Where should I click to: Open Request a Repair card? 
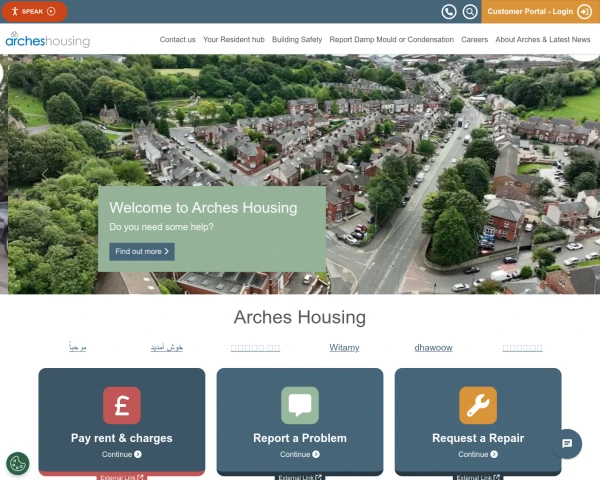click(x=478, y=422)
